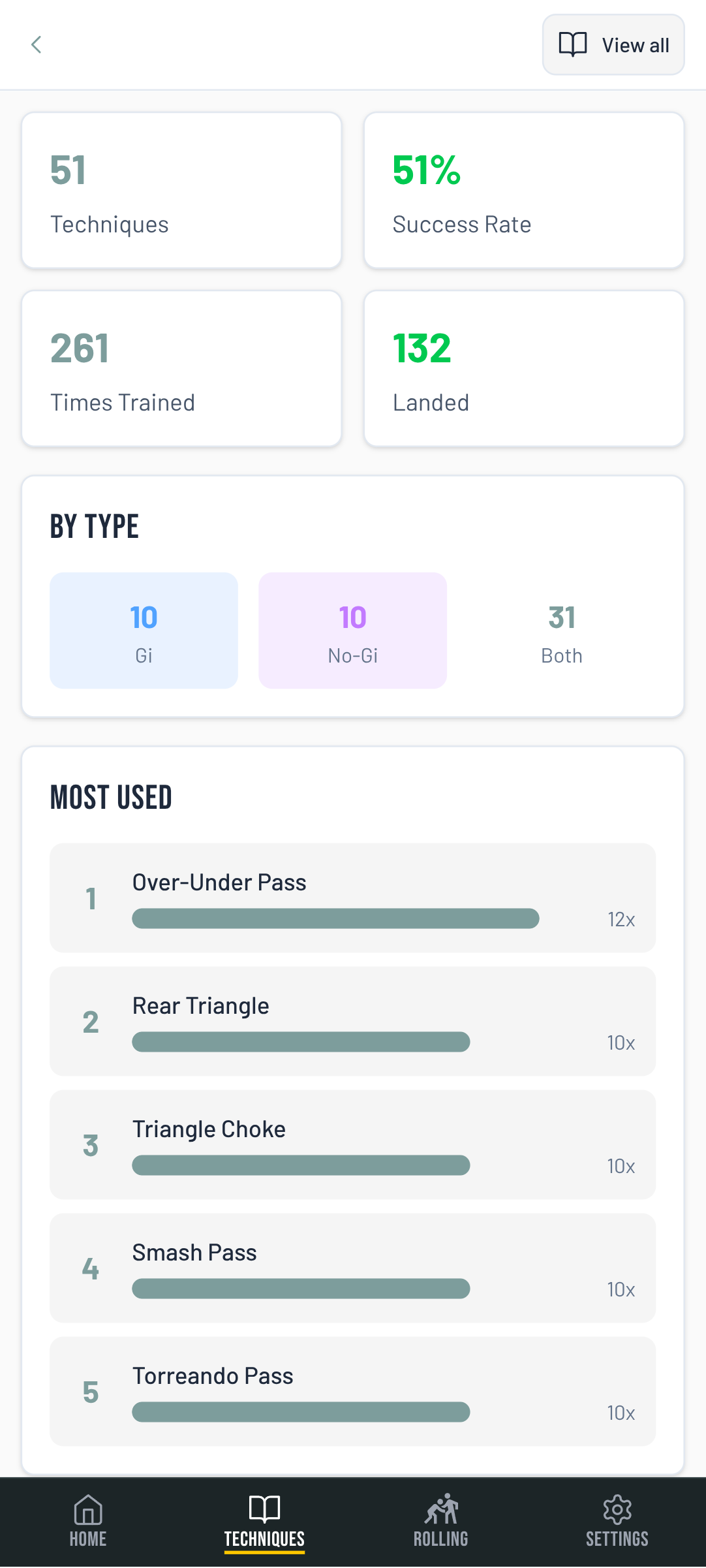
Task: Open the Success Rate stat card
Action: [x=523, y=190]
